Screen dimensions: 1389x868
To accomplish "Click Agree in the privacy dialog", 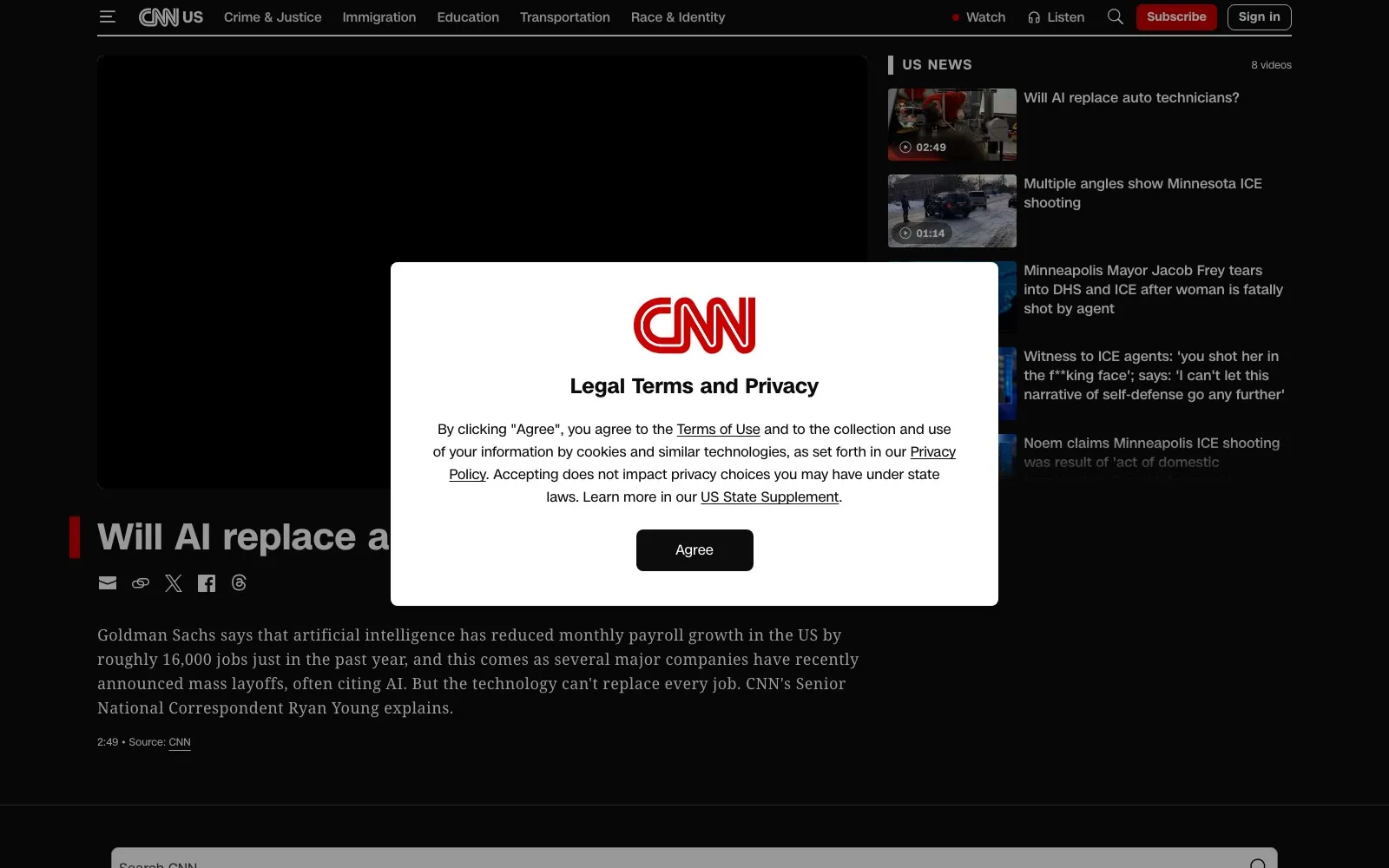I will [x=694, y=550].
